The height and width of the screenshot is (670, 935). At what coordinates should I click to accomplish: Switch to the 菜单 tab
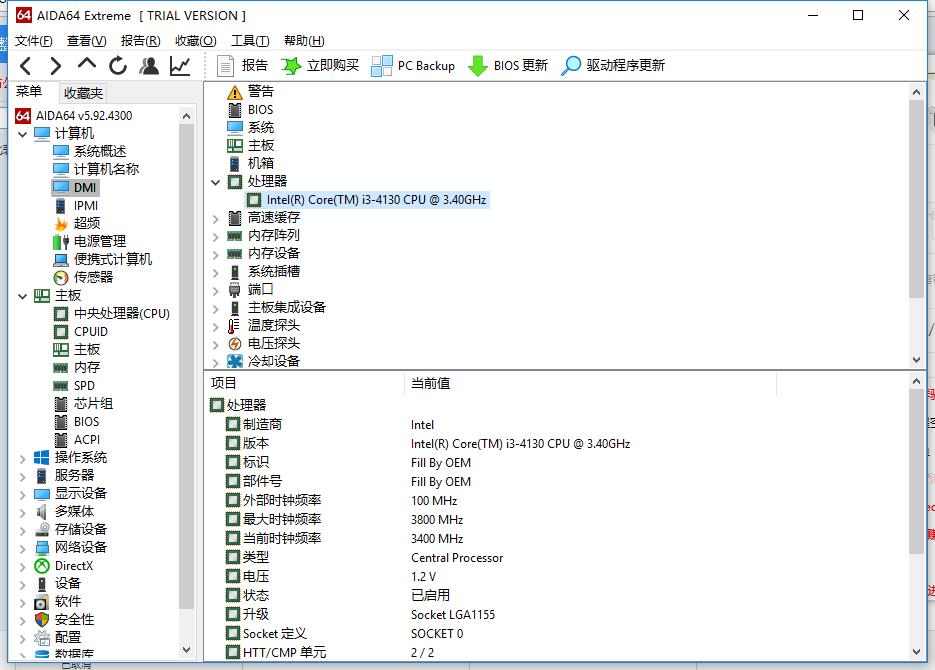pyautogui.click(x=29, y=91)
